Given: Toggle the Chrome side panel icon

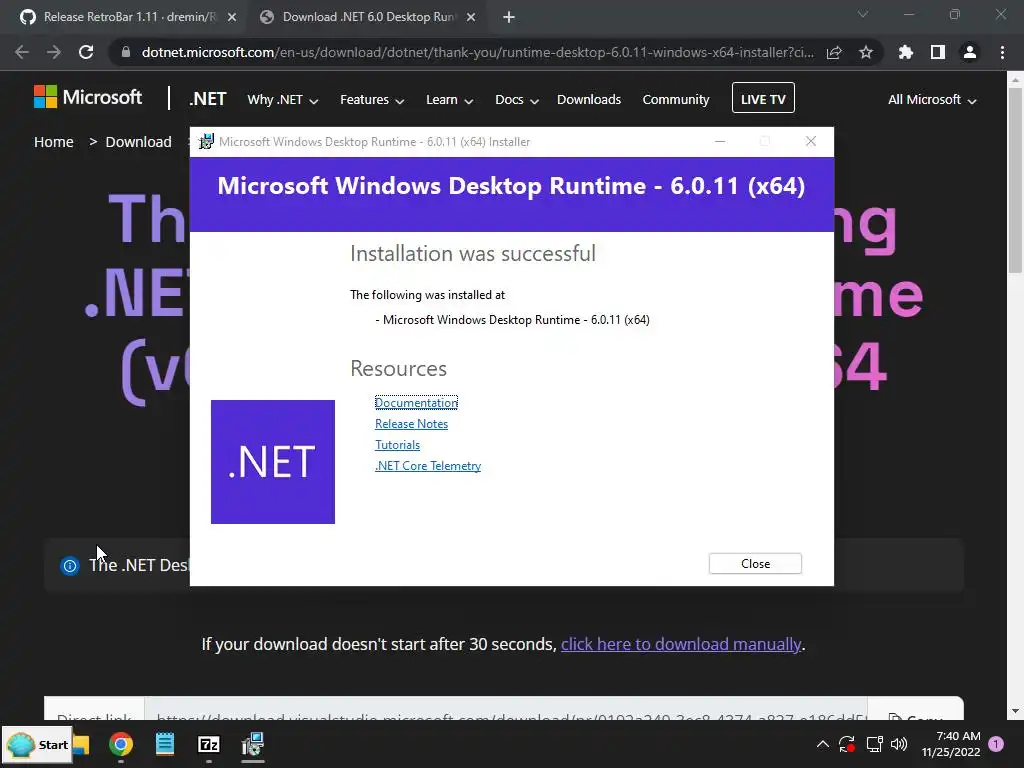Looking at the screenshot, I should coord(938,52).
